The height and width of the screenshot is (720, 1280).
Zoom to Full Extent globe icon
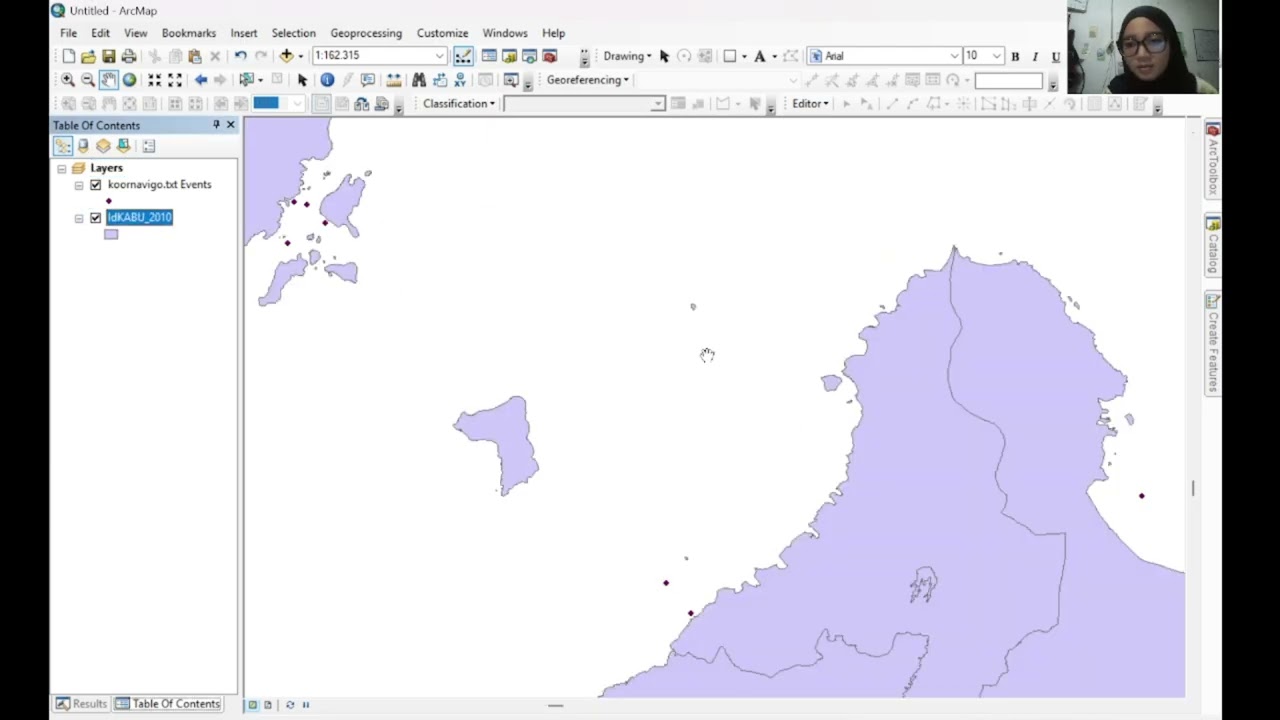point(129,80)
